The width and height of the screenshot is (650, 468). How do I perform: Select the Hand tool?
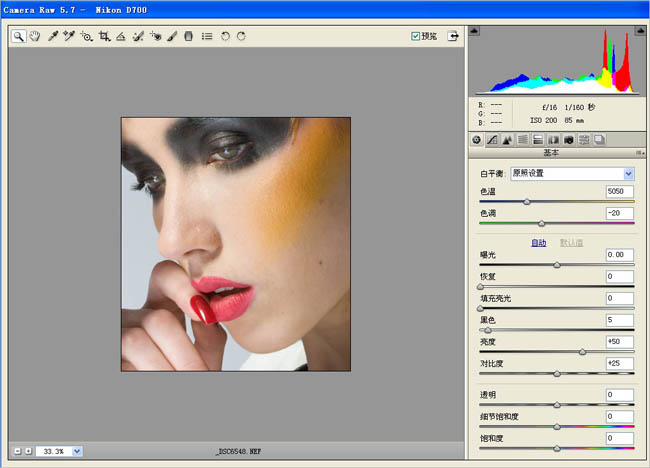[35, 36]
